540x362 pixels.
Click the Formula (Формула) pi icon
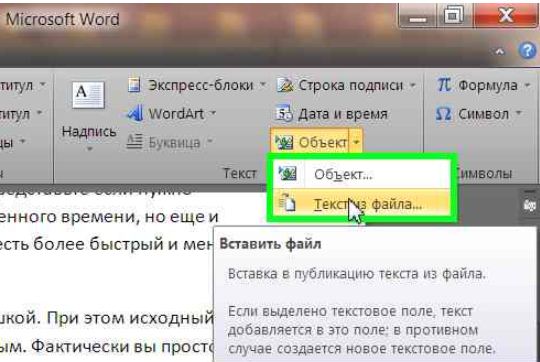click(444, 85)
